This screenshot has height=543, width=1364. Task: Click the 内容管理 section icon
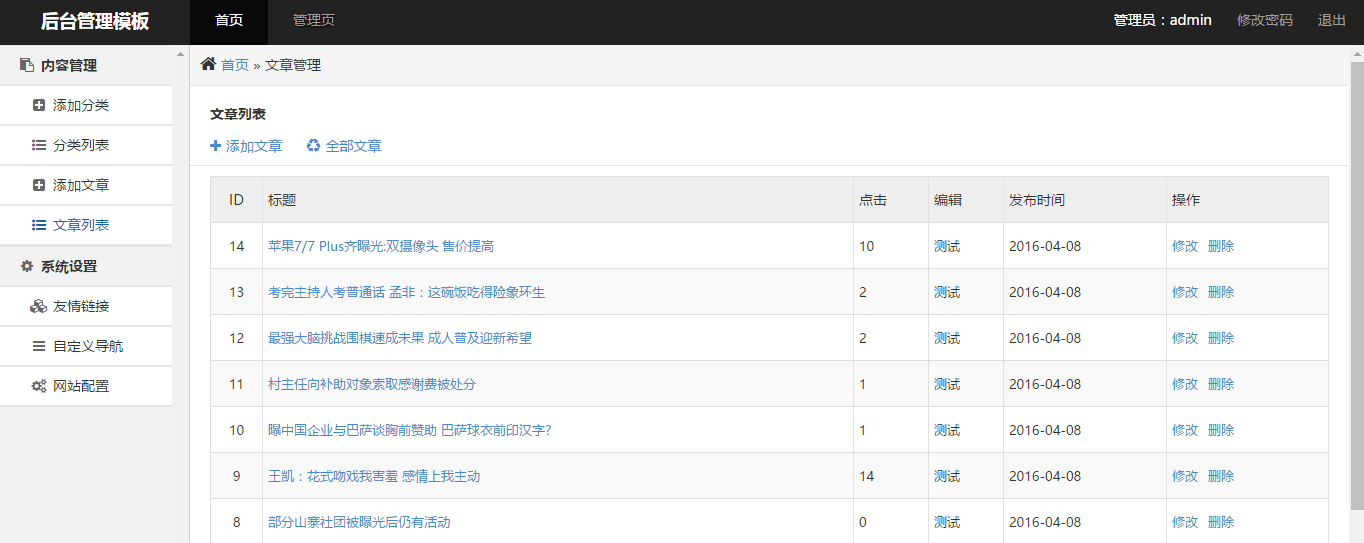27,66
